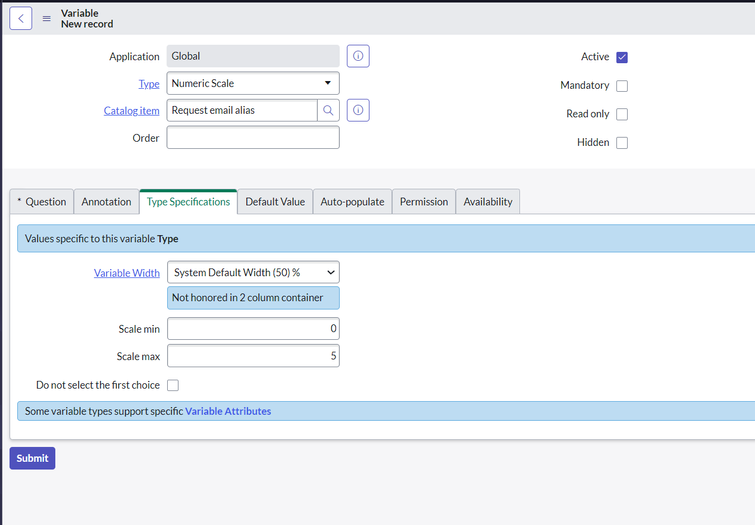Image resolution: width=755 pixels, height=525 pixels.
Task: Open the Variable Attributes link
Action: point(228,411)
